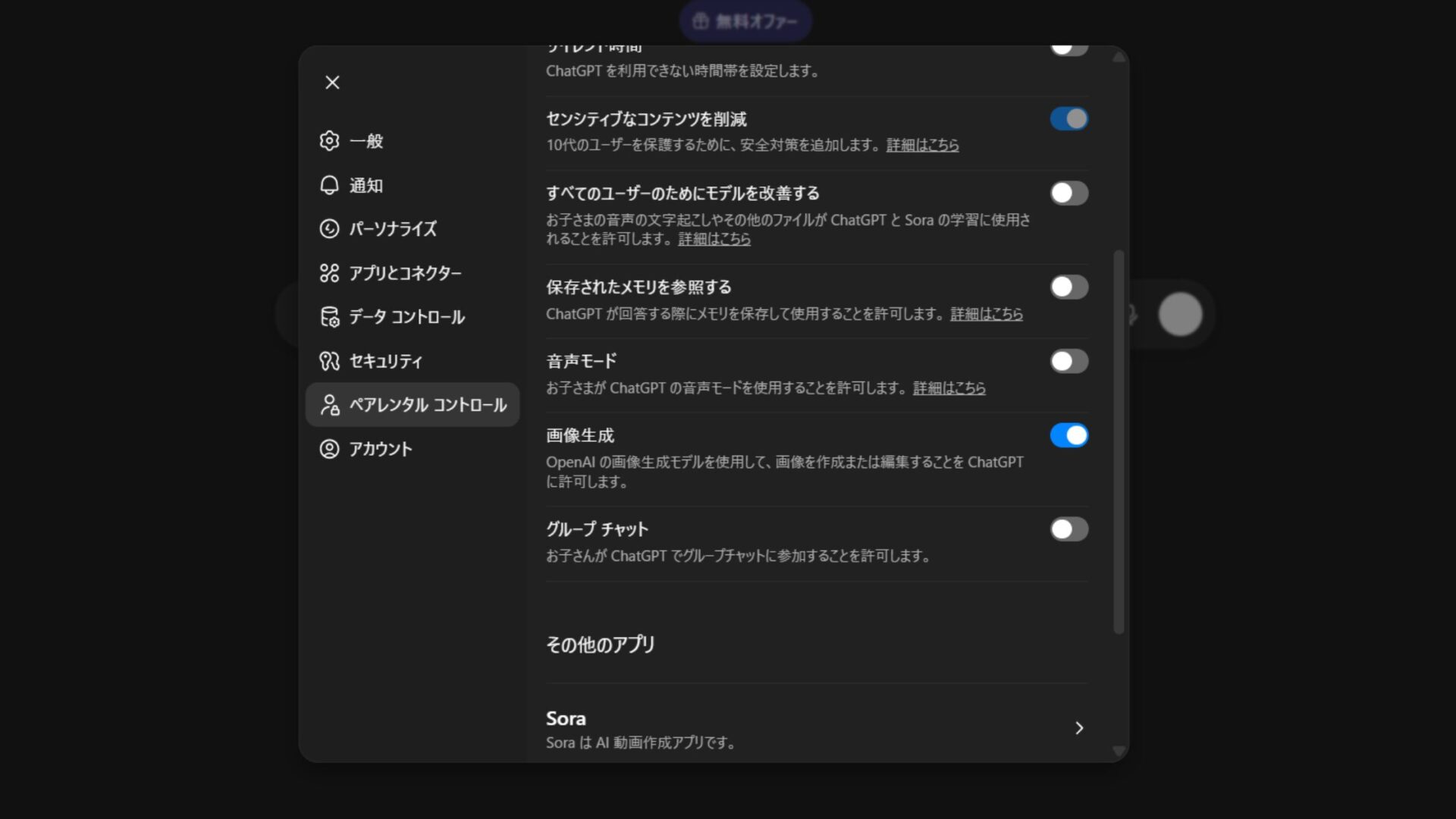This screenshot has height=819, width=1456.
Task: Open the アカウント settings section
Action: click(x=383, y=448)
